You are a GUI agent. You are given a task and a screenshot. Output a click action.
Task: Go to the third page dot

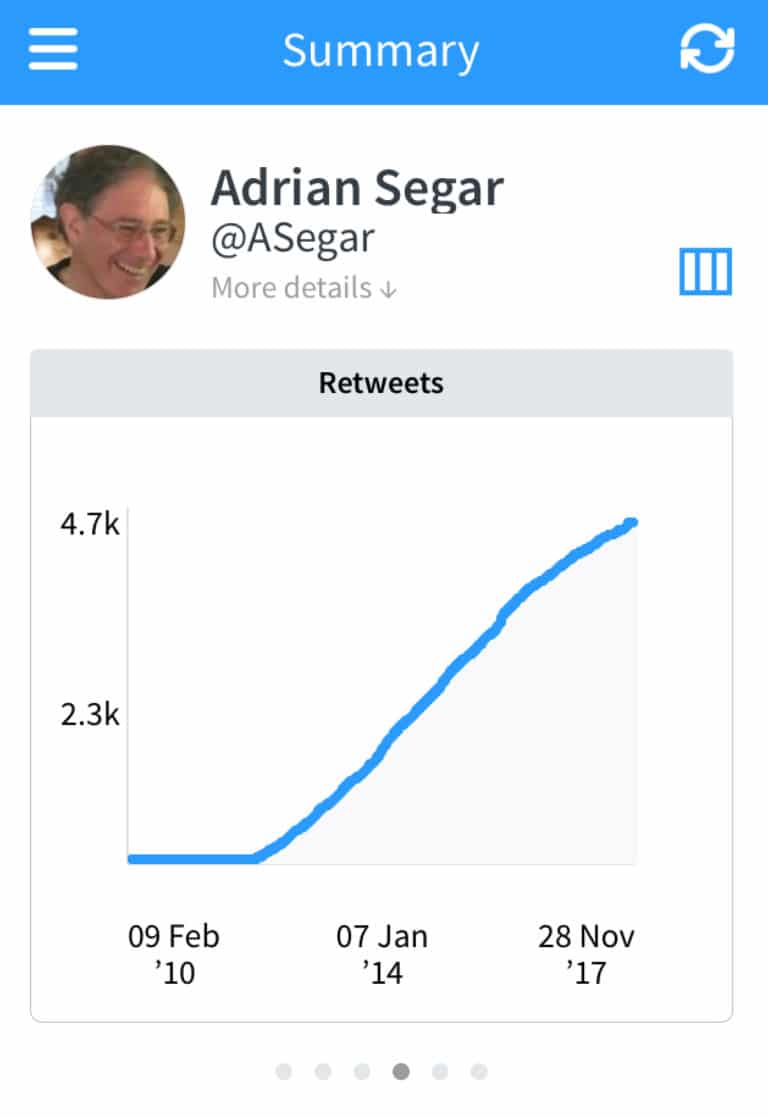(x=362, y=1071)
